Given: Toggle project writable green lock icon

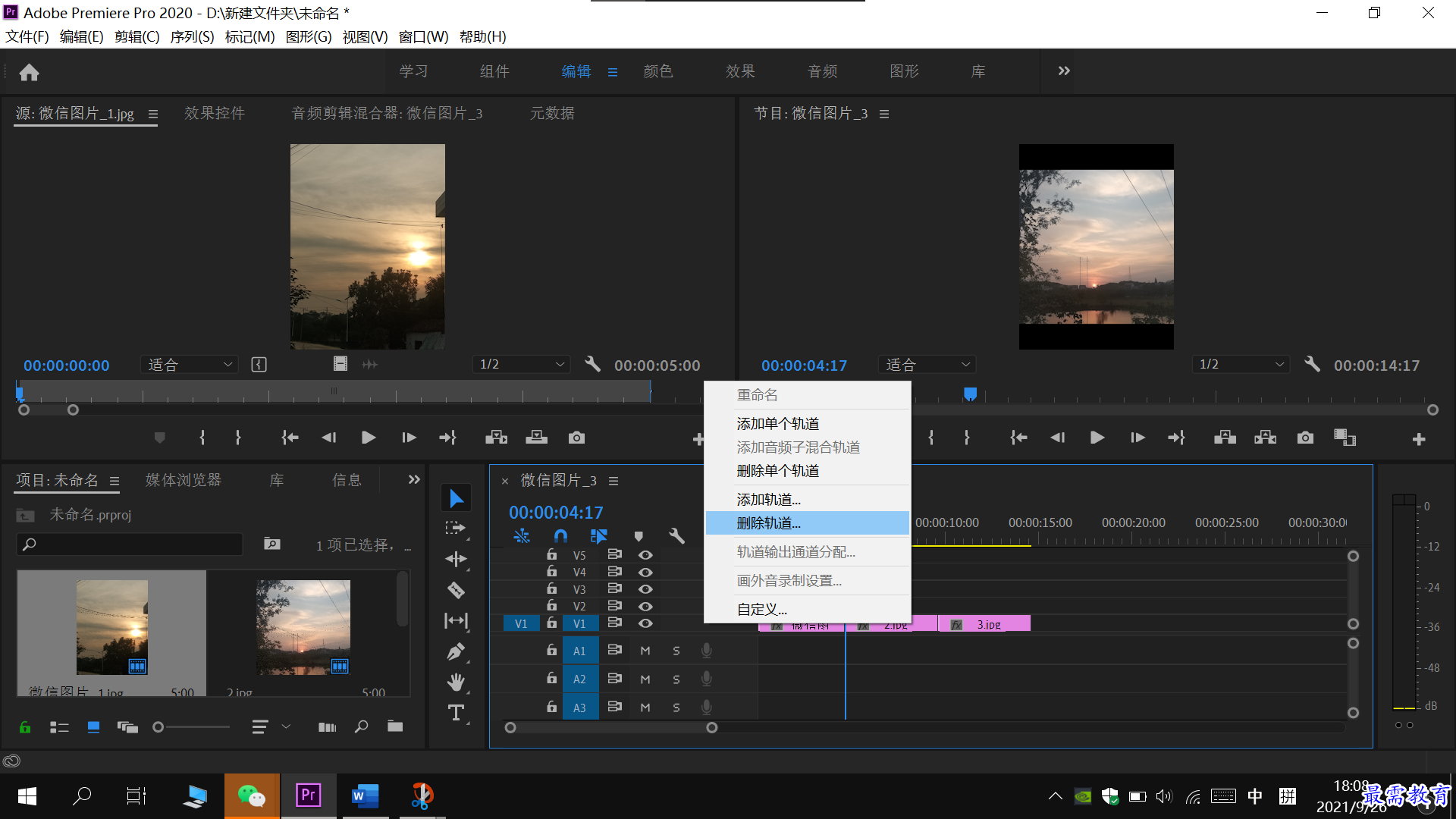Looking at the screenshot, I should (x=25, y=727).
